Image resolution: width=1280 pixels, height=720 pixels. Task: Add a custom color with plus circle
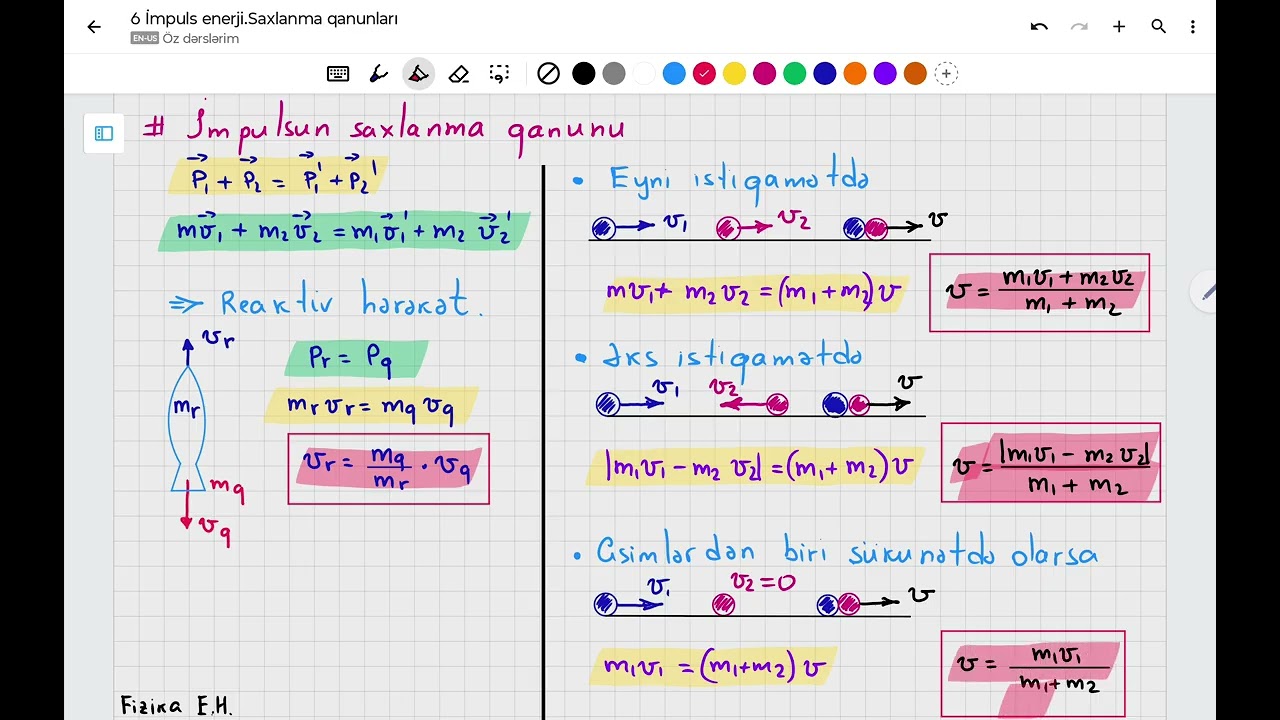click(x=946, y=73)
